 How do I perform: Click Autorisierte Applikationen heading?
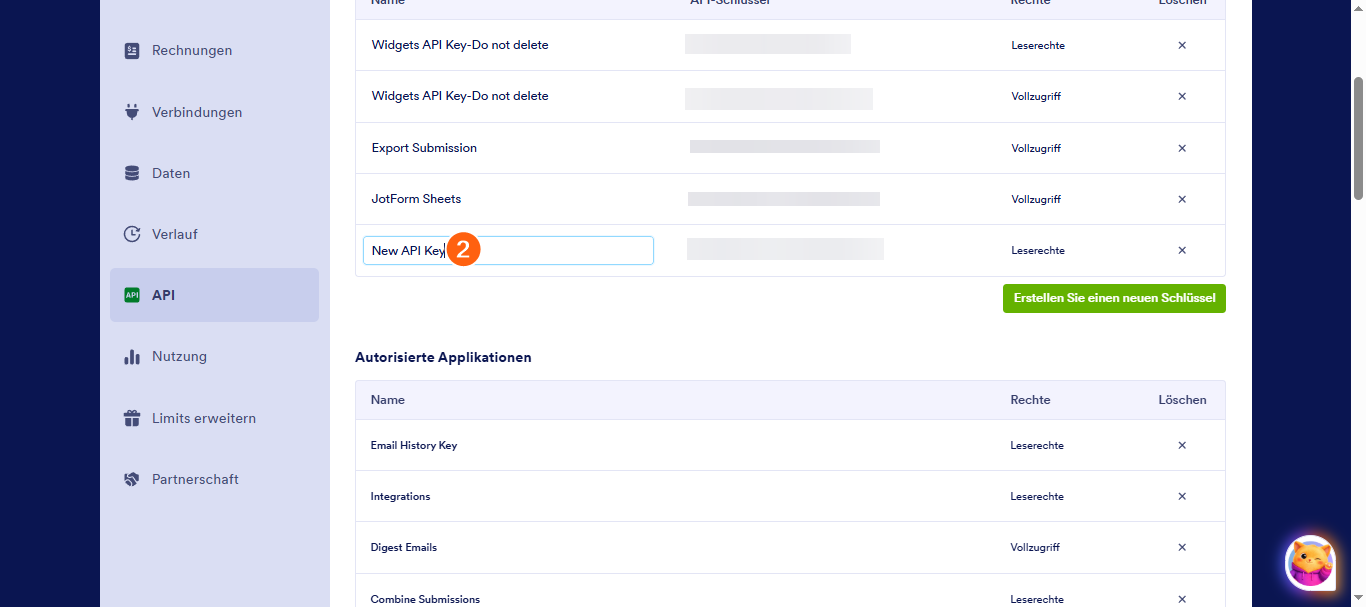(443, 357)
